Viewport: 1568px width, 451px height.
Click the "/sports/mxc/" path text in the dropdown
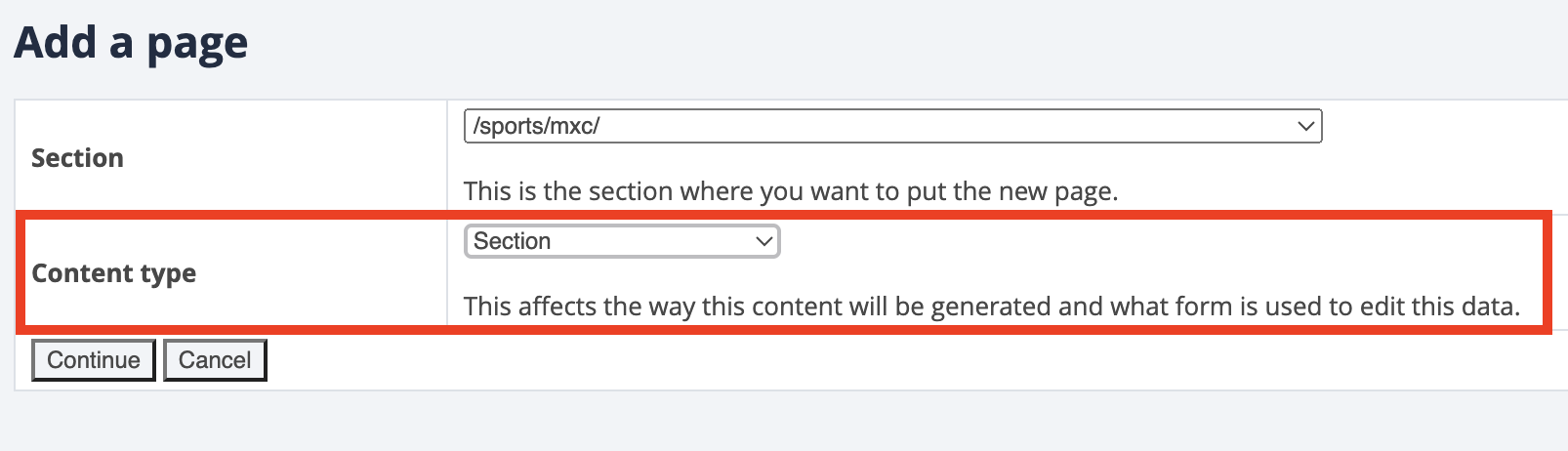tap(536, 126)
